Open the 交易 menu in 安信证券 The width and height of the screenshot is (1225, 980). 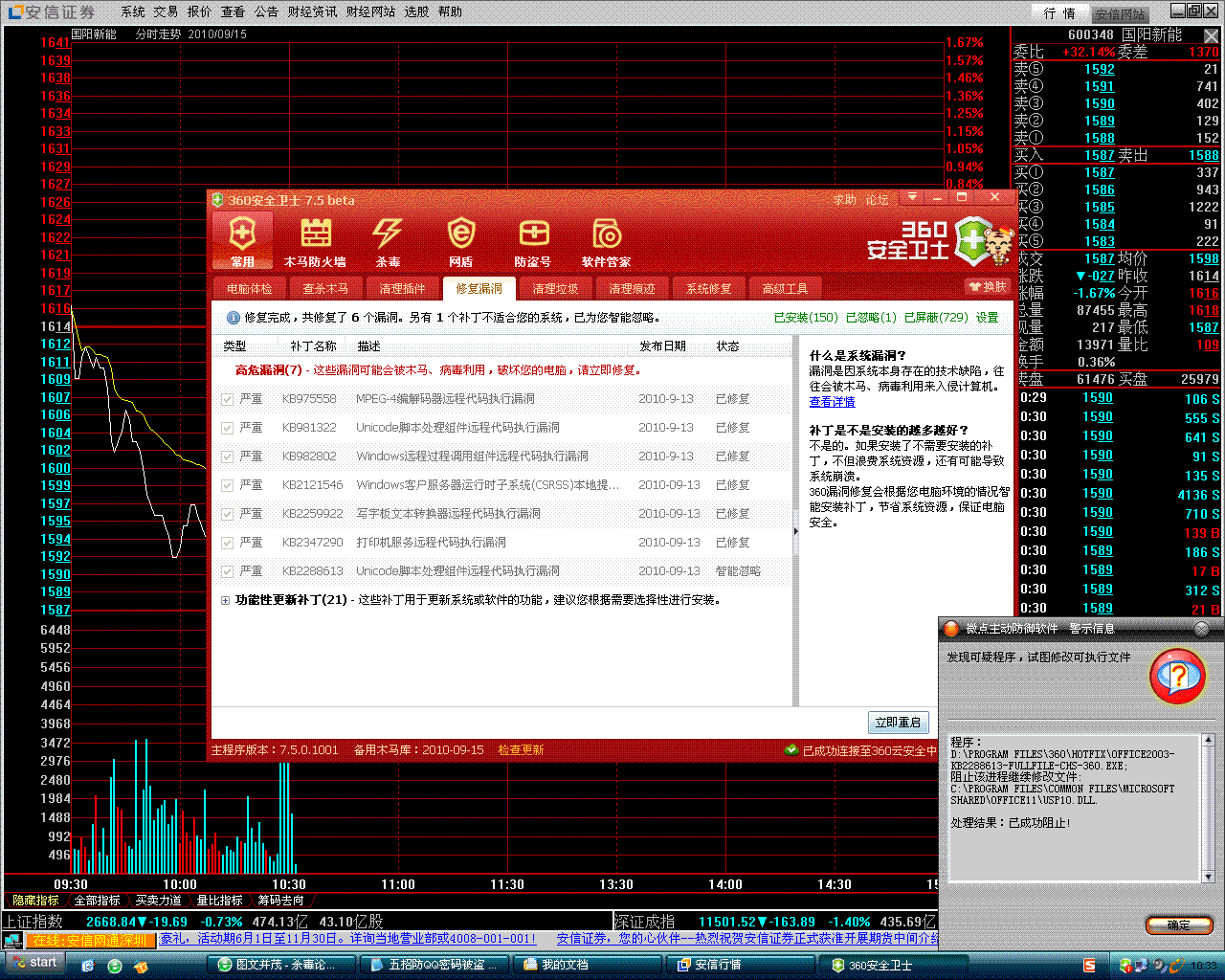(x=166, y=11)
